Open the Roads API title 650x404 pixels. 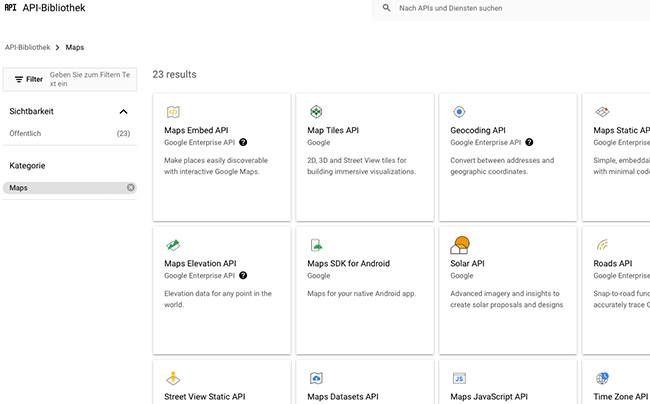(x=613, y=263)
